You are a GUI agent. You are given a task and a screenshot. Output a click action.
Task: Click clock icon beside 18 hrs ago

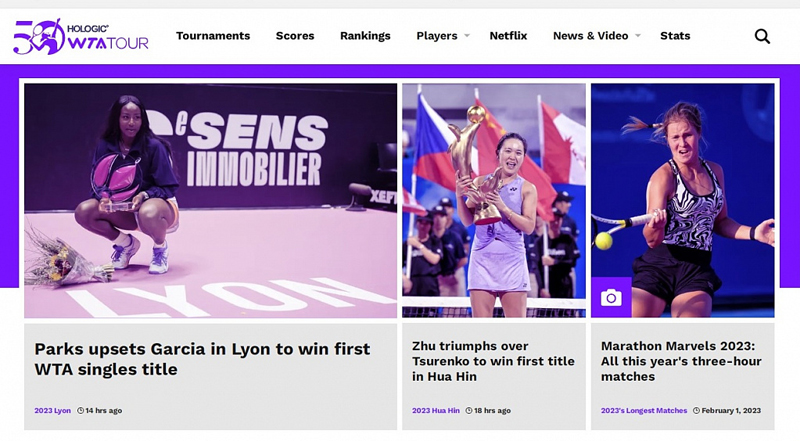pyautogui.click(x=469, y=410)
